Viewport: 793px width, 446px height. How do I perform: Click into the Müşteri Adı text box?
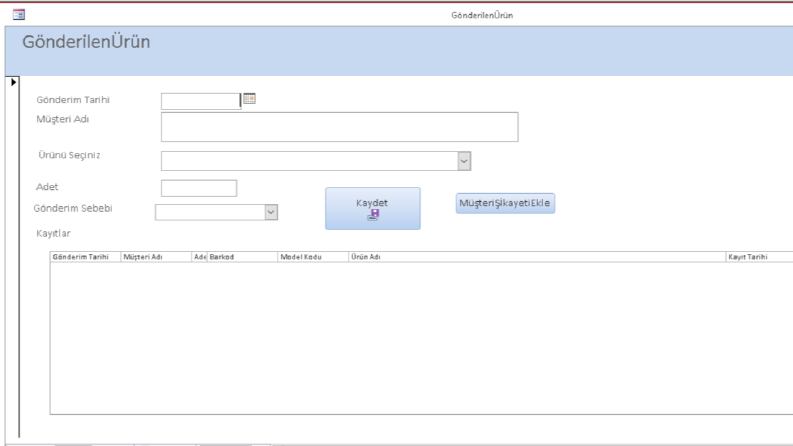339,127
